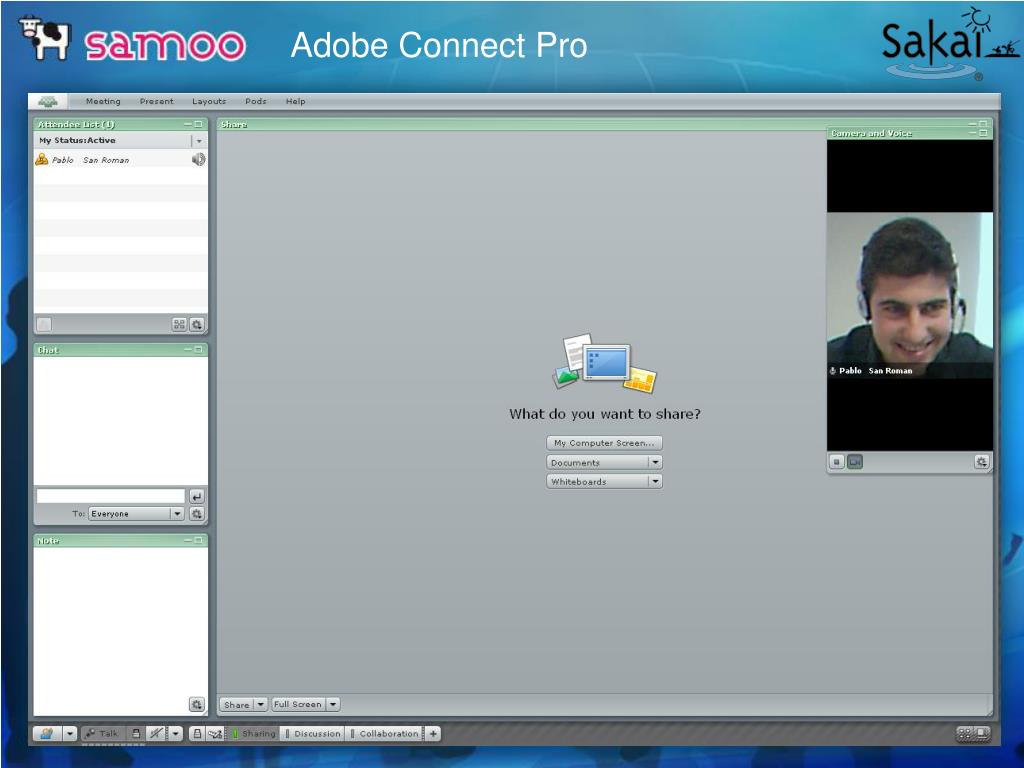Switch to the Sharing layout tab
Screen dimensions: 1024x768
pos(254,733)
